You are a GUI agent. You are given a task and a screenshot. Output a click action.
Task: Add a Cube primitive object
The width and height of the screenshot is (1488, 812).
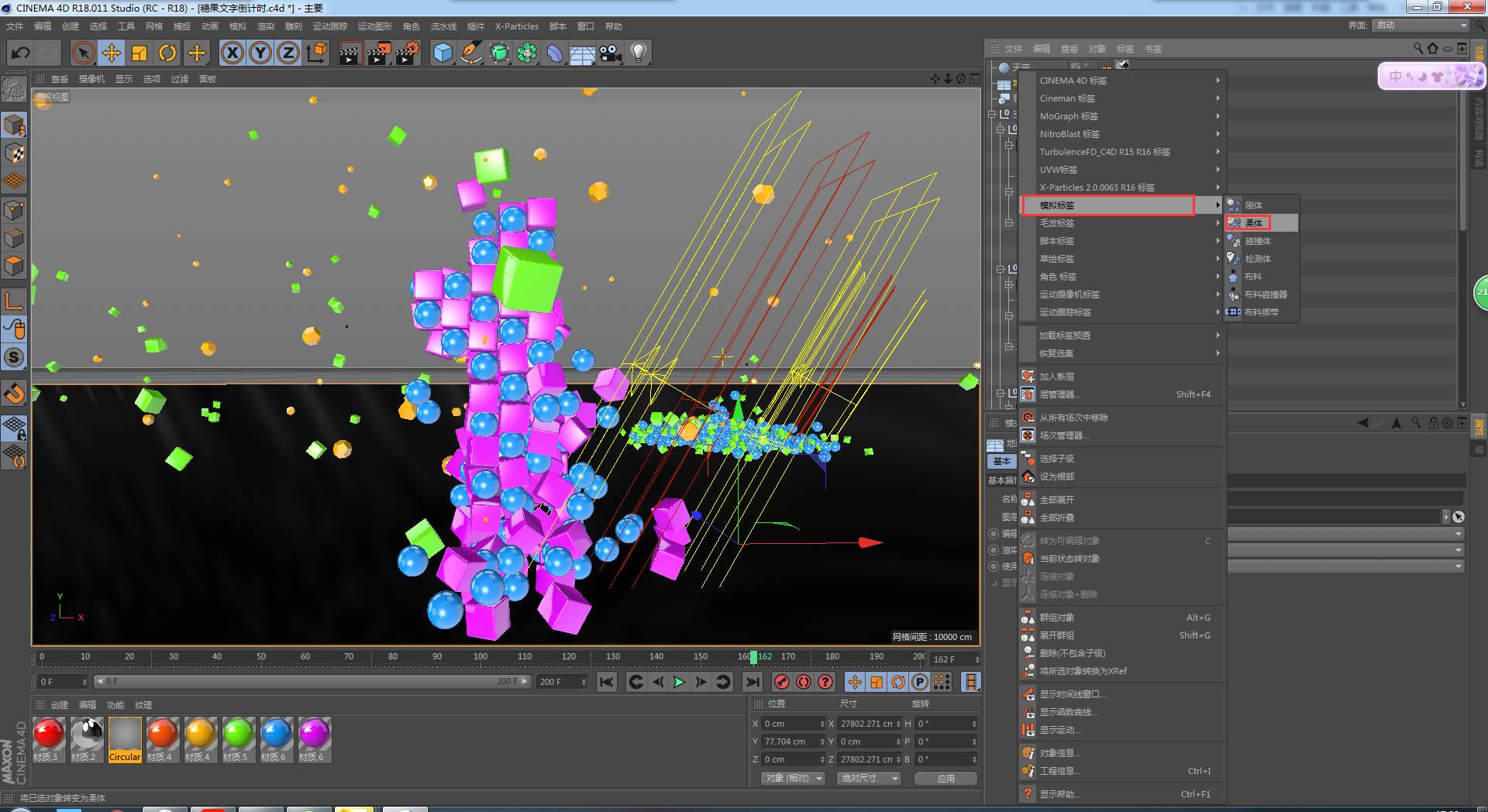click(443, 53)
